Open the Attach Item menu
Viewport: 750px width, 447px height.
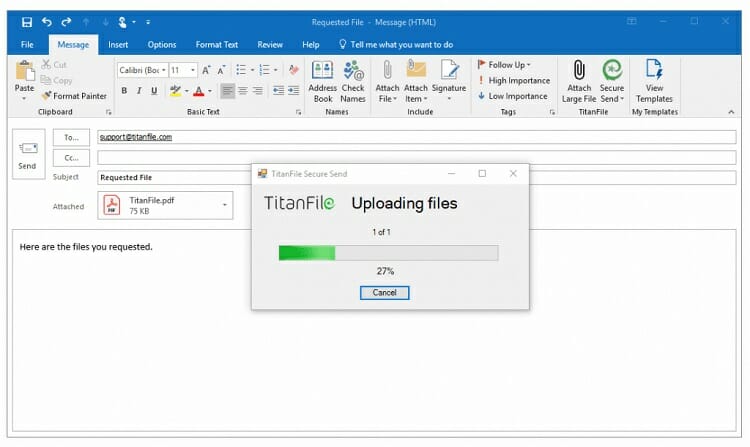[416, 81]
